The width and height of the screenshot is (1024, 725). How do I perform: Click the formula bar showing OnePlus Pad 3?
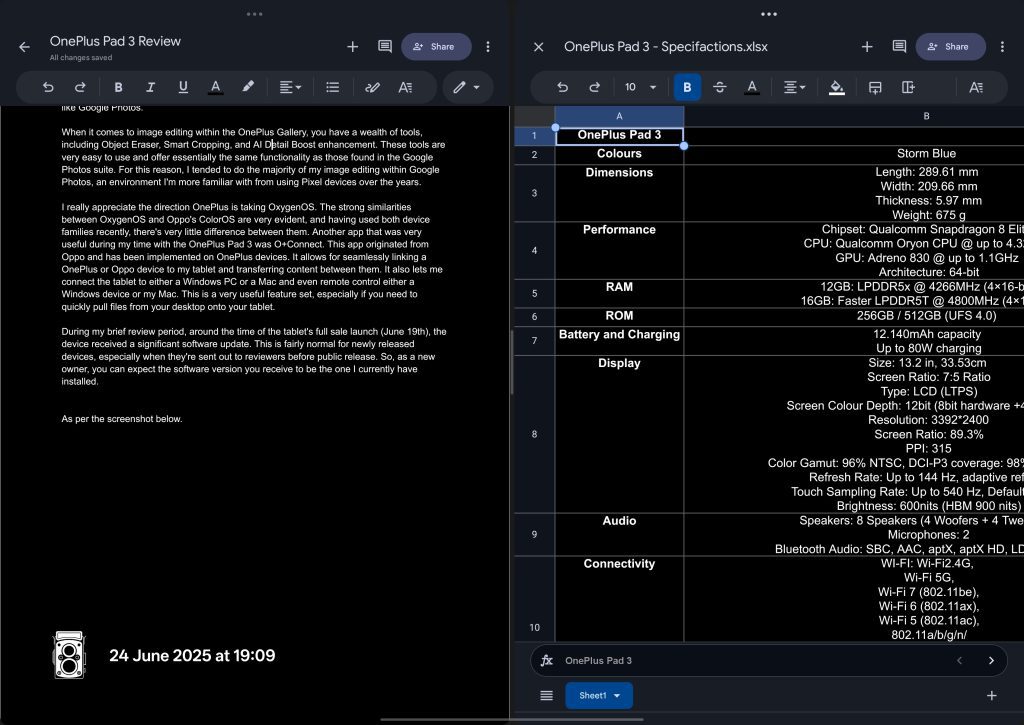740,660
